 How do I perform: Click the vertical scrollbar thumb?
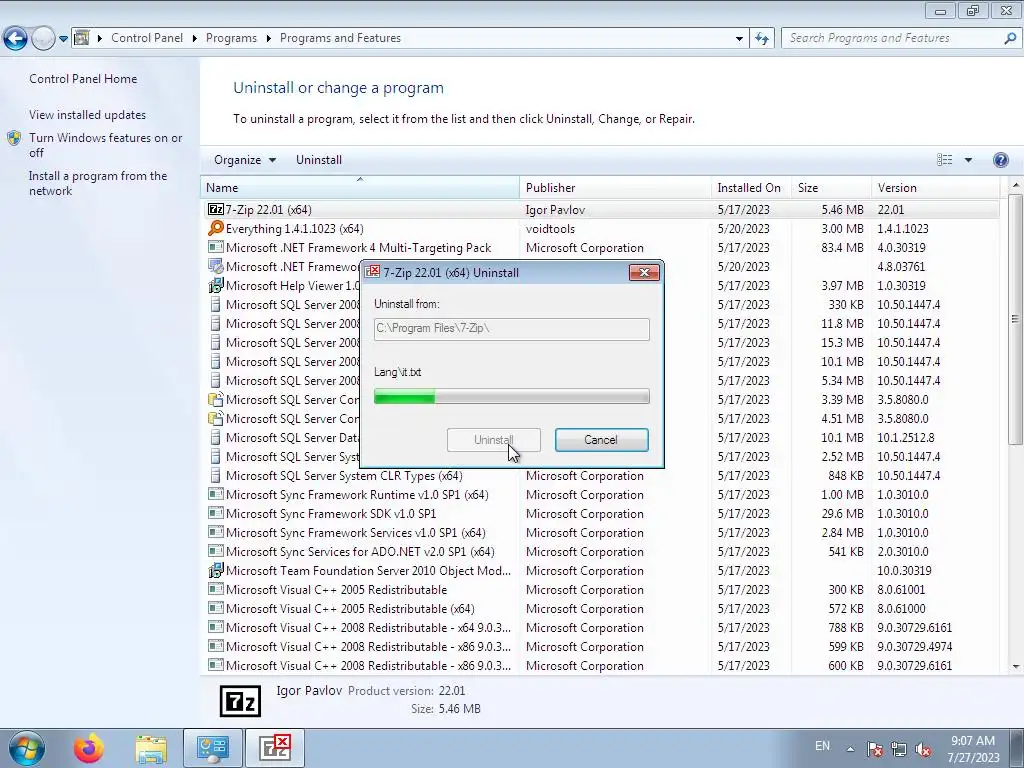(x=1015, y=319)
